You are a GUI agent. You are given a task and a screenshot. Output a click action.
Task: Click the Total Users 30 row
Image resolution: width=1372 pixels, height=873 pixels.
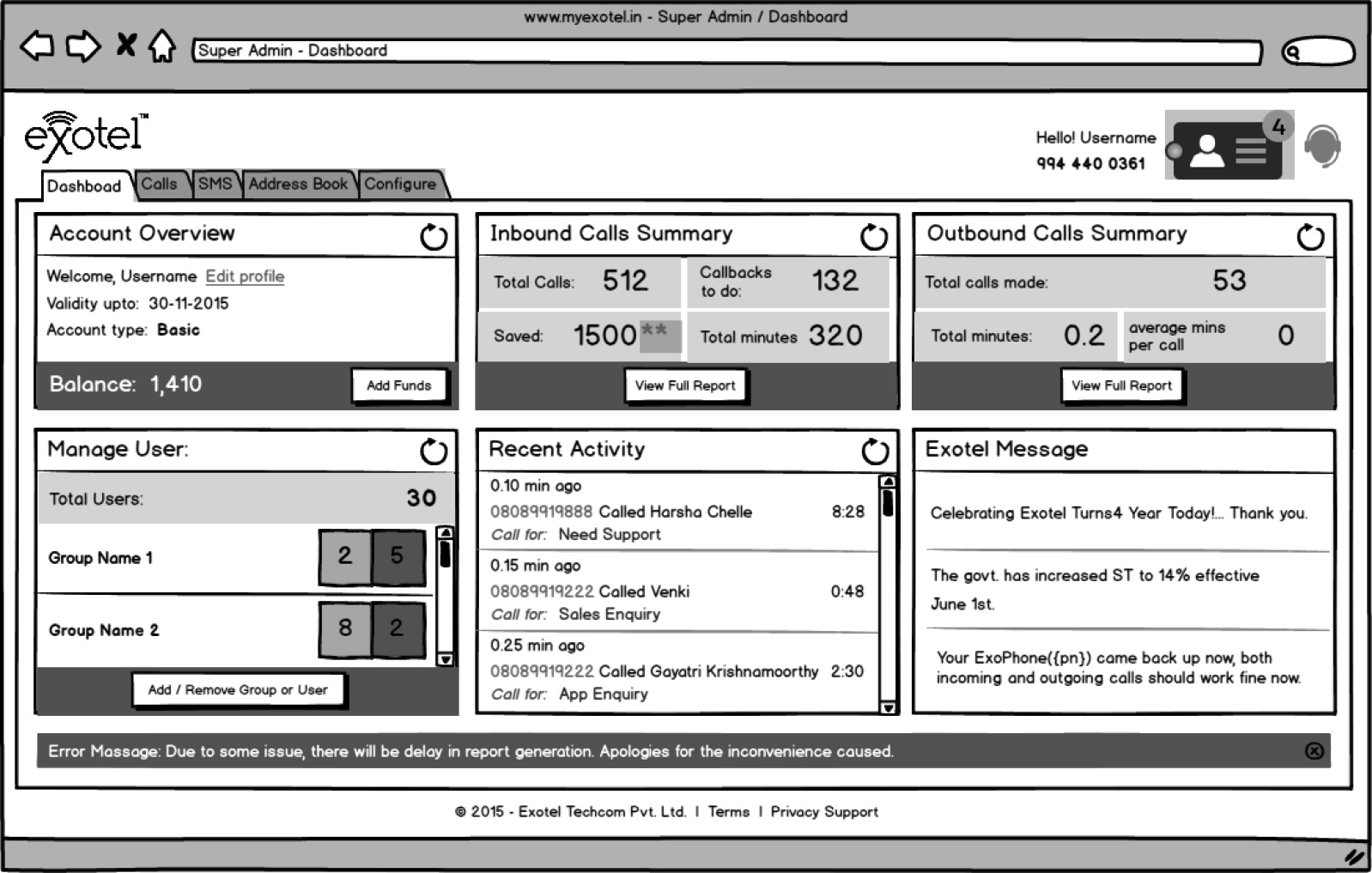click(x=246, y=498)
